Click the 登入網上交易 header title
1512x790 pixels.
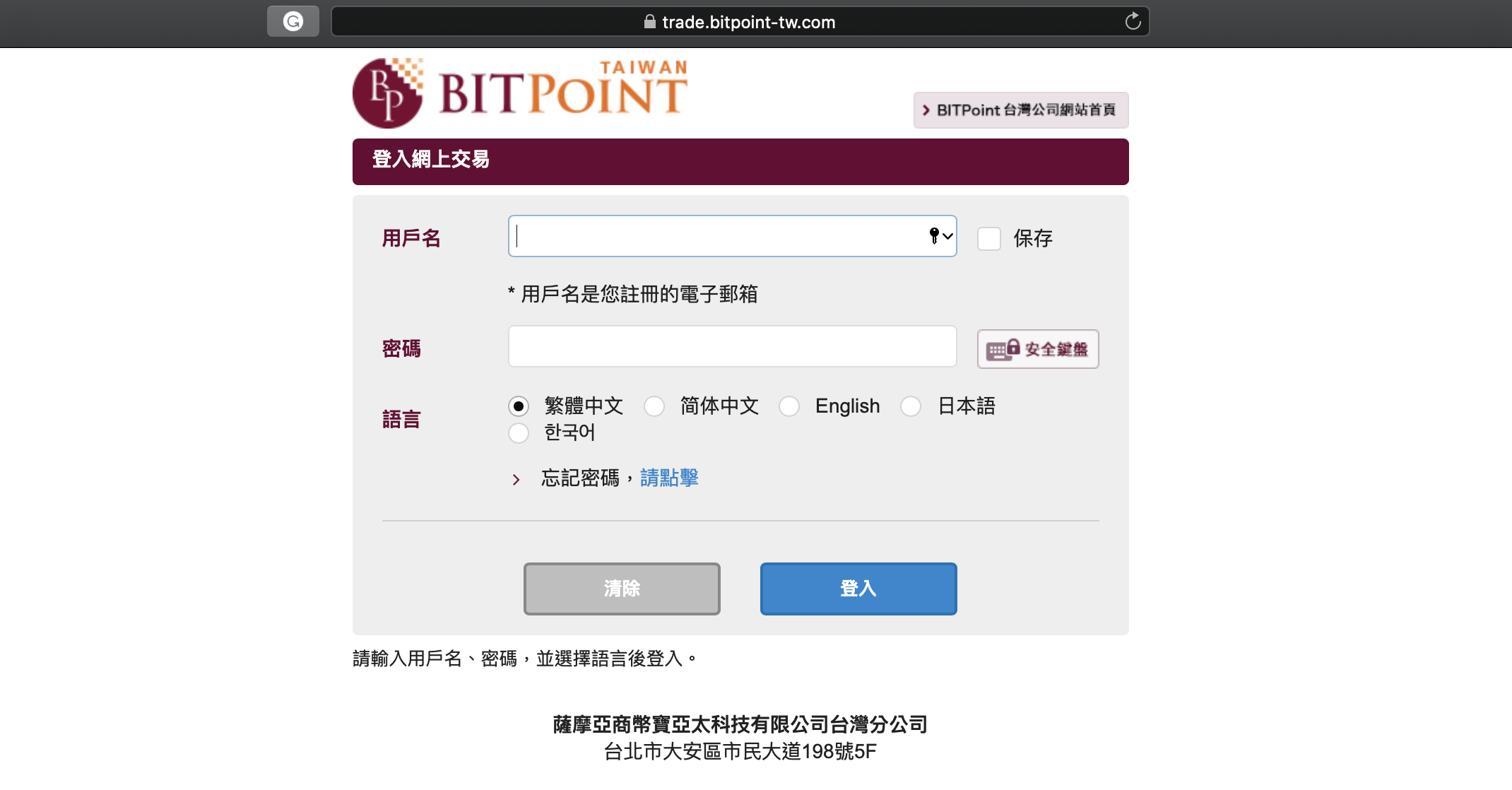point(431,160)
